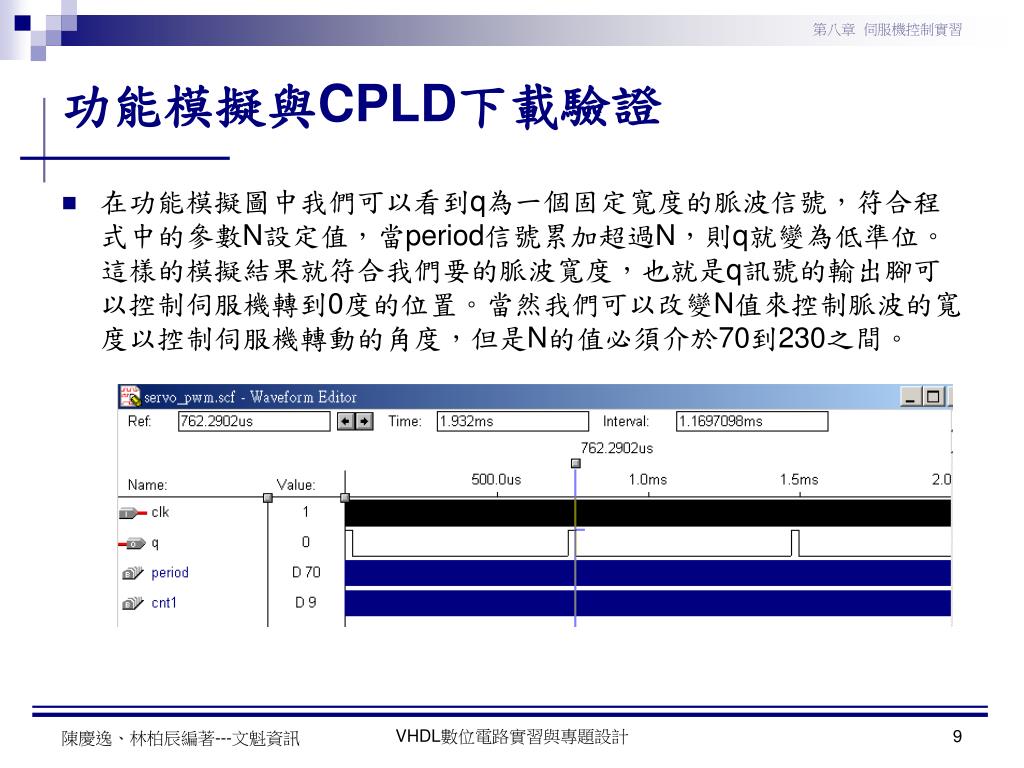Select the period group node icon
1024x768 pixels.
(x=133, y=573)
